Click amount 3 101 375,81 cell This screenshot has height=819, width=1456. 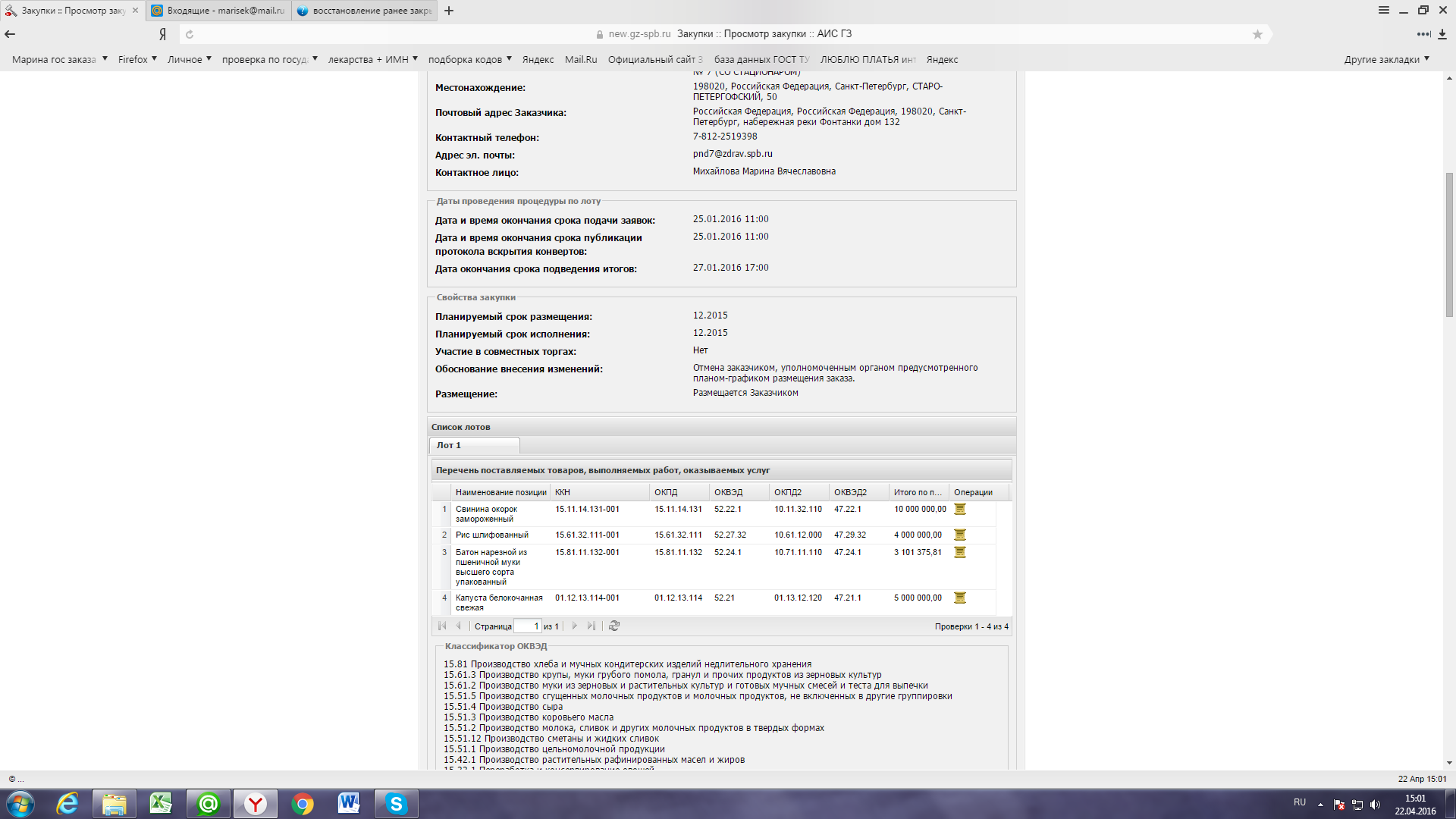(x=918, y=553)
